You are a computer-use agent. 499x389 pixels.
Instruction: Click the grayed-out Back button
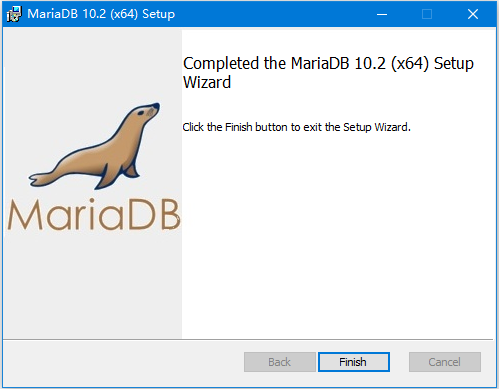point(280,362)
